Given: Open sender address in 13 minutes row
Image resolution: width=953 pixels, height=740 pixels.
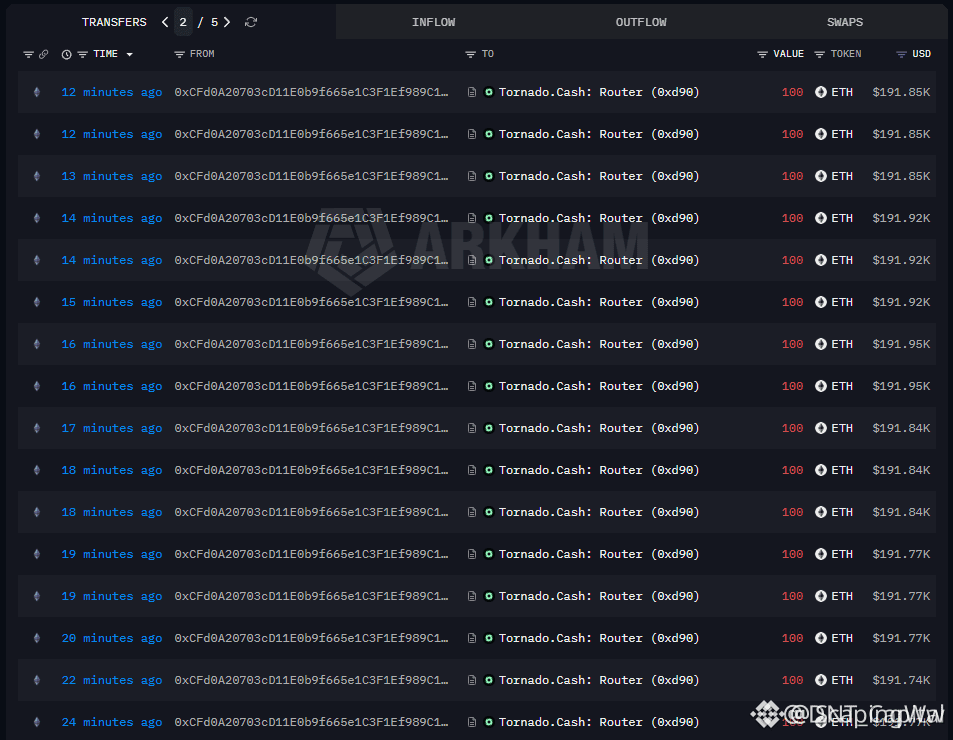Looking at the screenshot, I should point(311,176).
